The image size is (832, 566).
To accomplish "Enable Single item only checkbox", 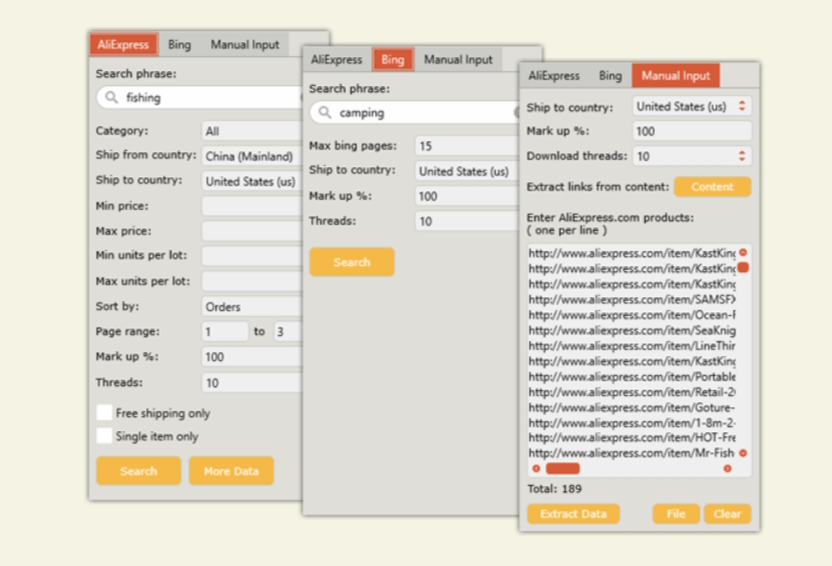I will click(x=105, y=436).
